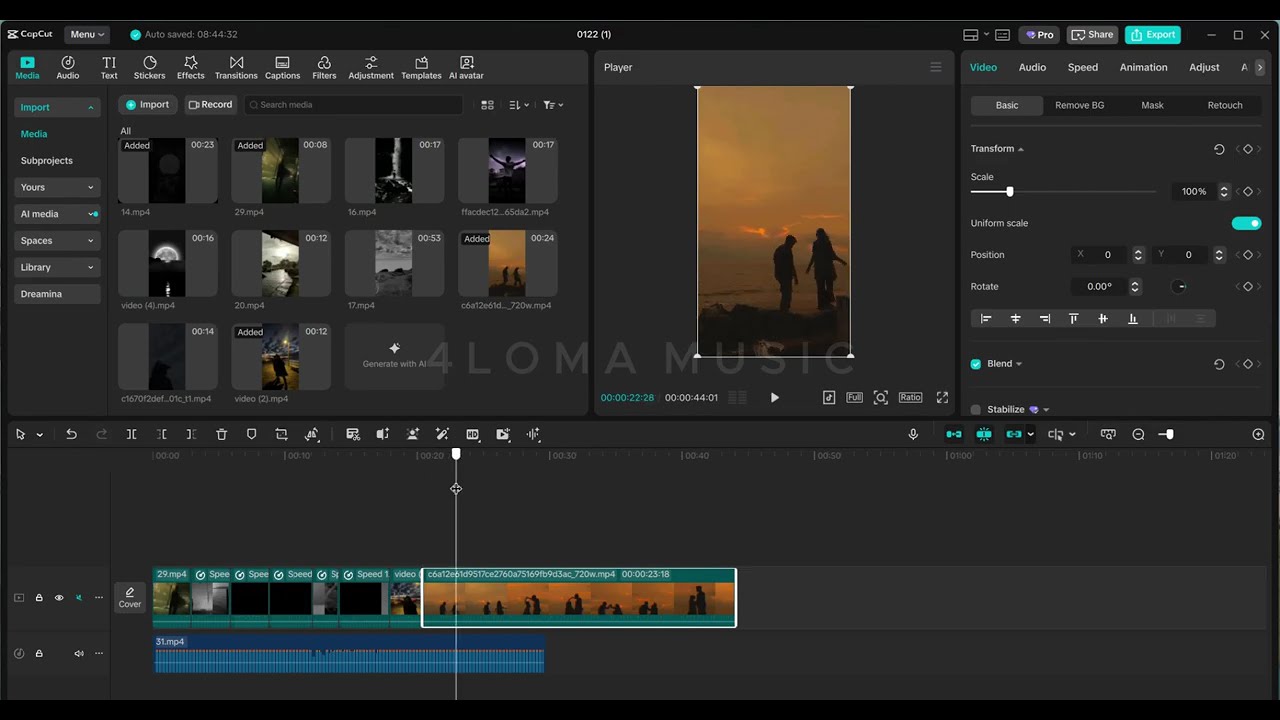Toggle auto snapping in timeline
The image size is (1280, 720).
984,434
